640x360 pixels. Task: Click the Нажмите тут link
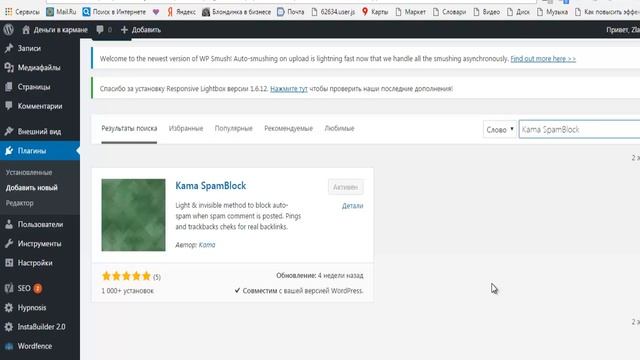point(289,89)
